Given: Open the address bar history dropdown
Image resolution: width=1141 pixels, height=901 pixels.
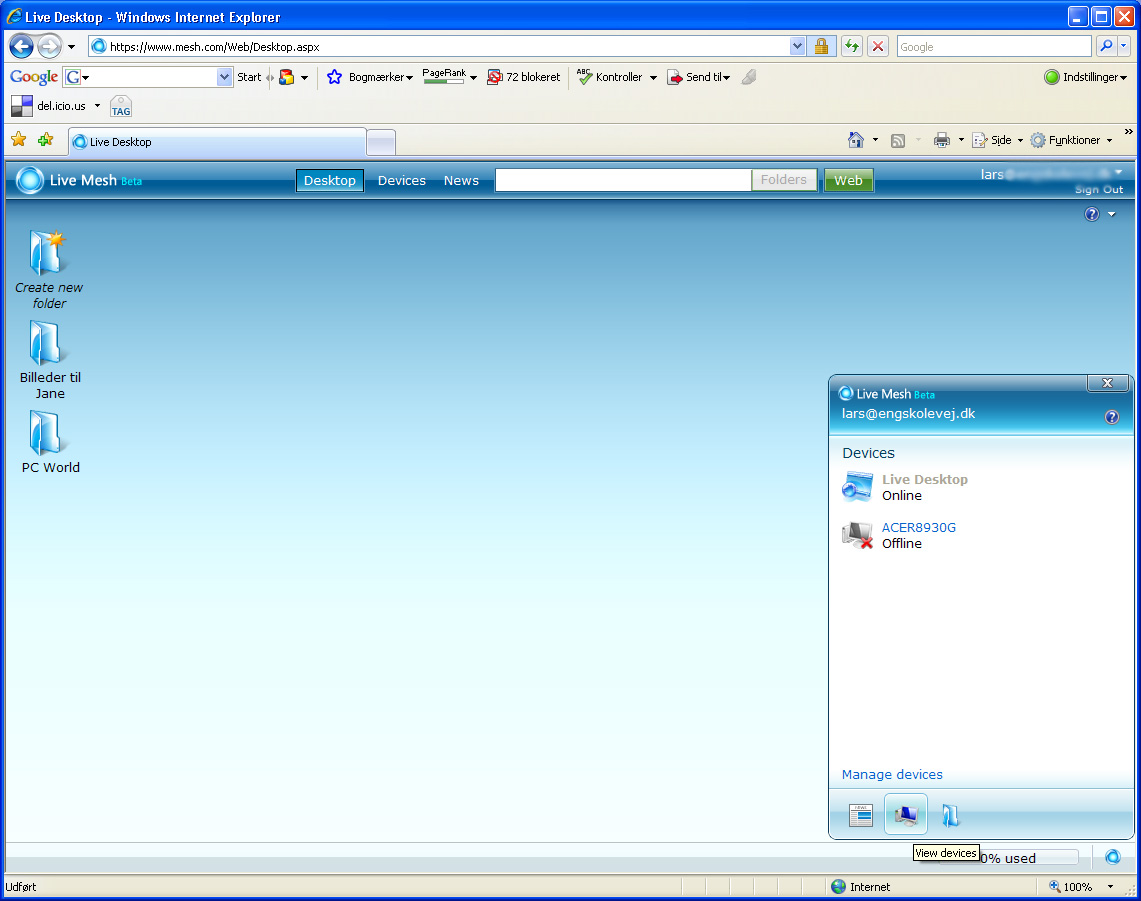Looking at the screenshot, I should 798,47.
